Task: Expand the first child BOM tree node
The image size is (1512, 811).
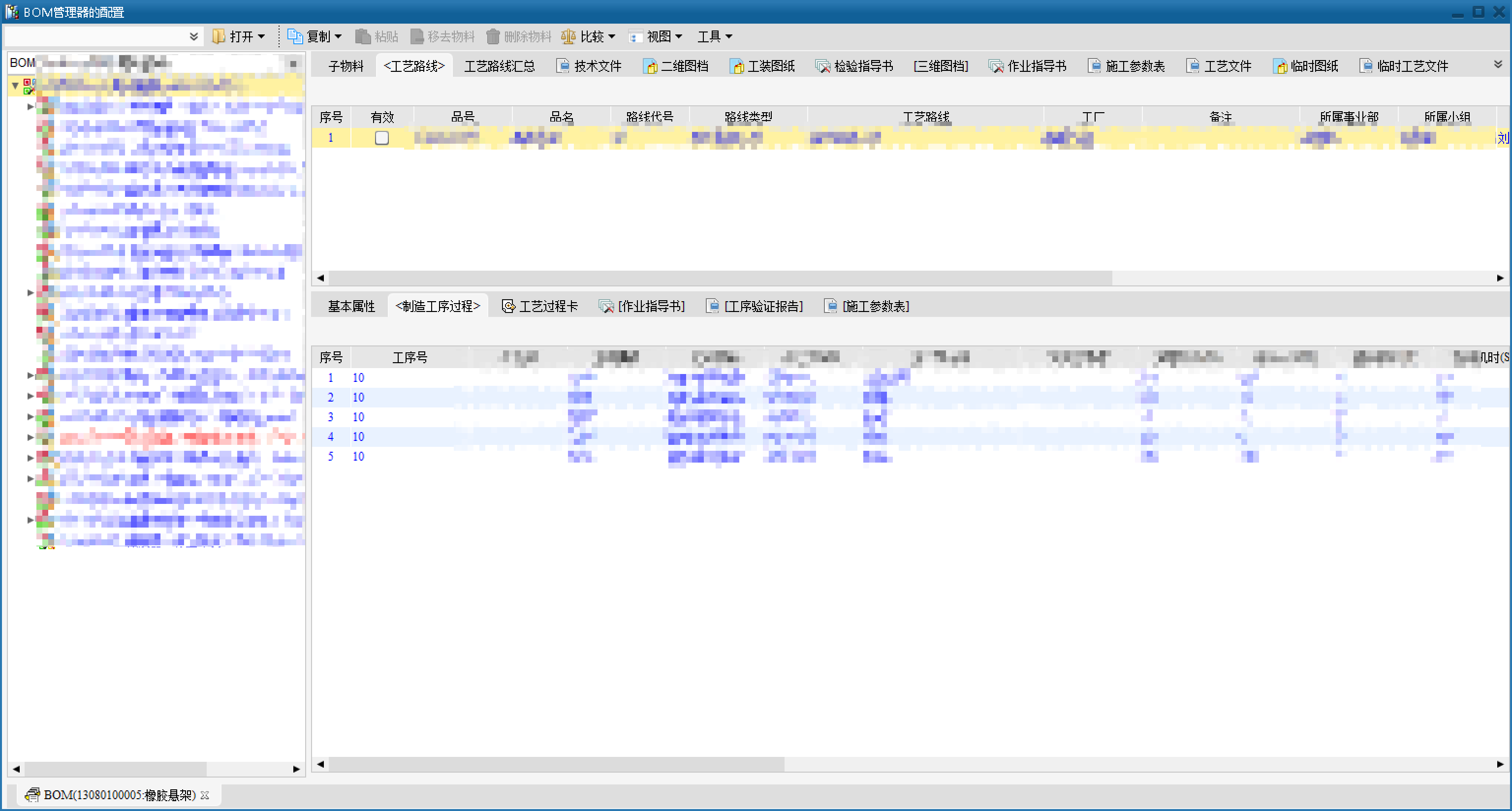Action: [x=31, y=107]
